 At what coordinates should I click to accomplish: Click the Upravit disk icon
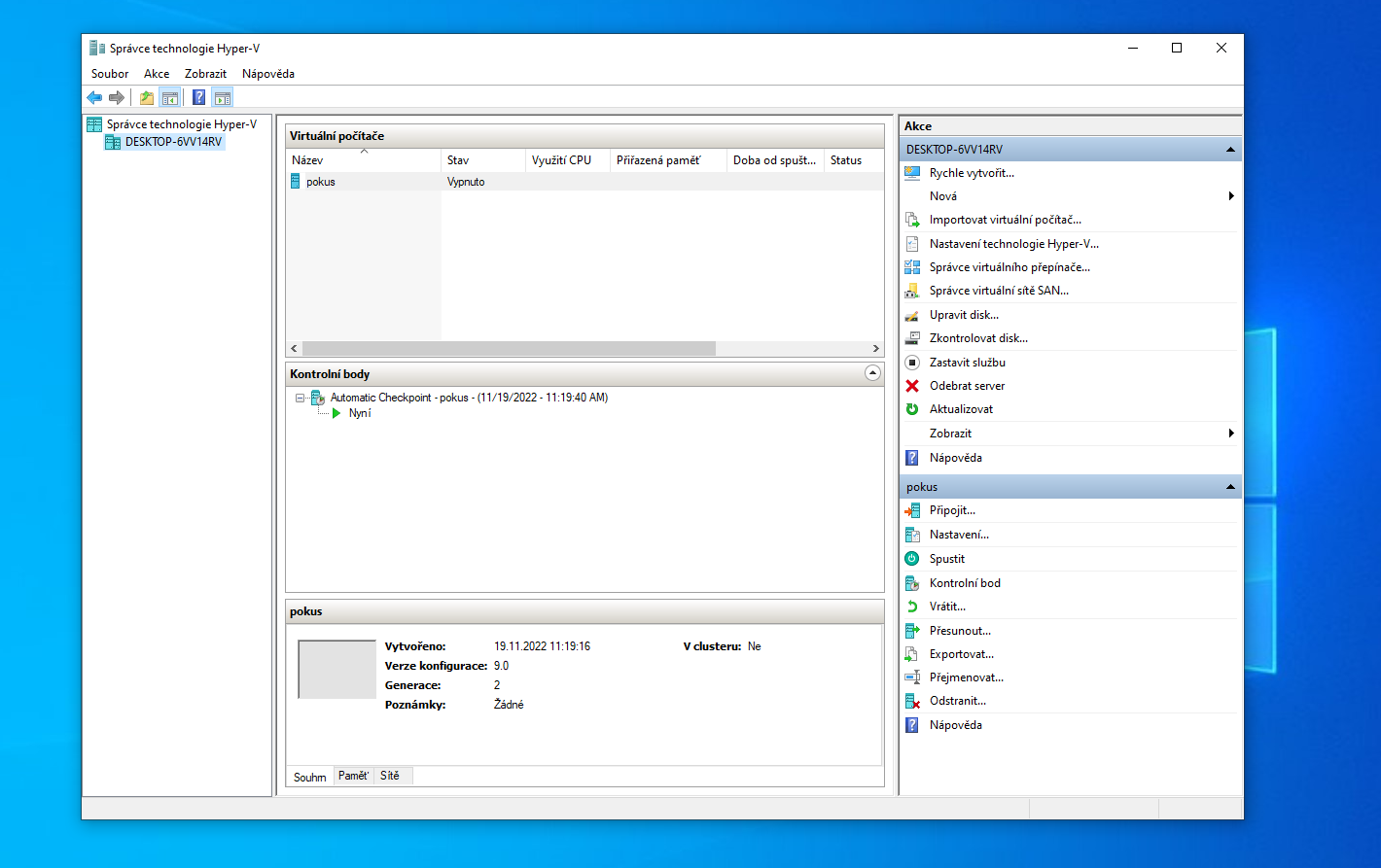click(912, 315)
